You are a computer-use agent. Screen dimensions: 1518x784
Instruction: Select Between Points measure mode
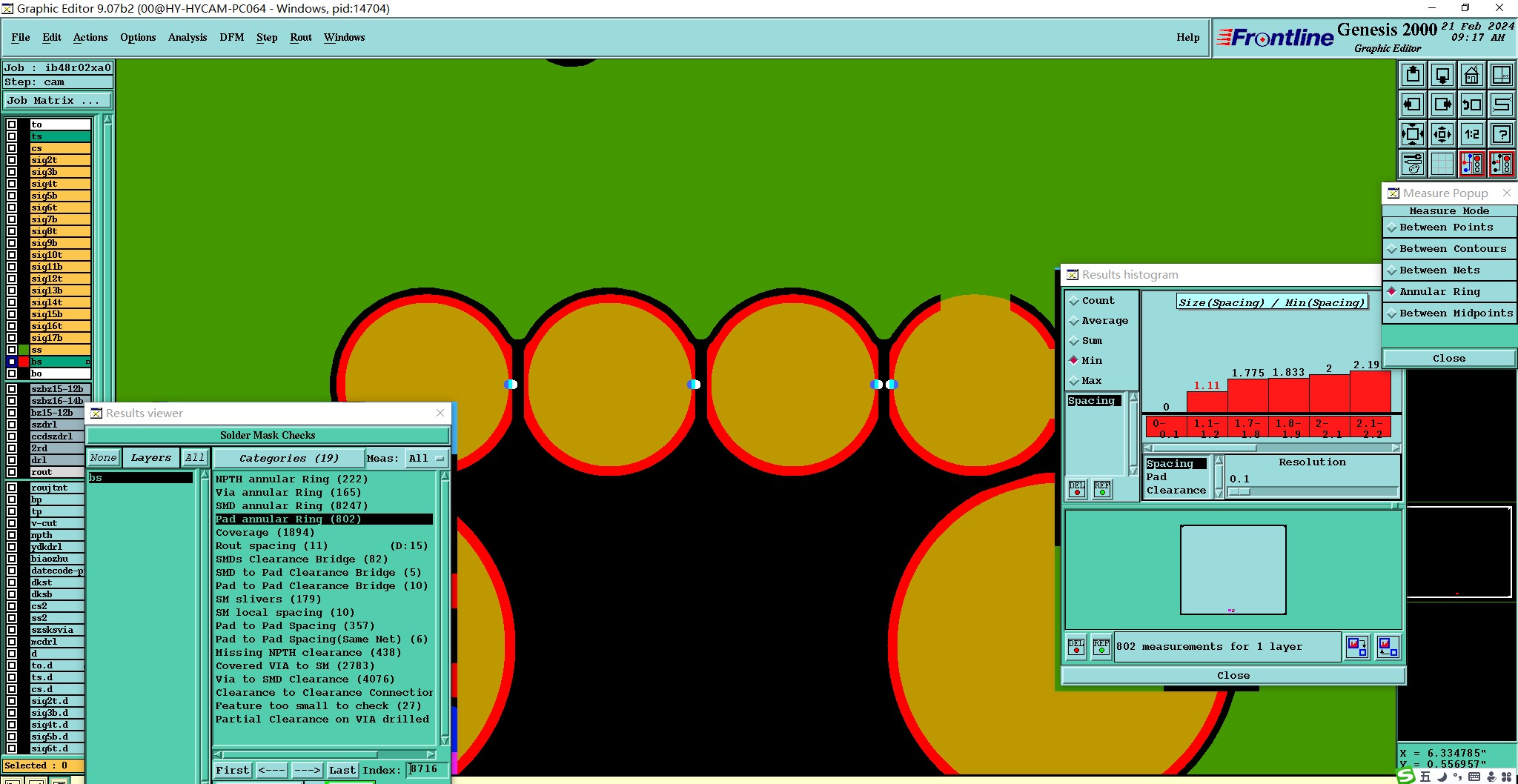click(1449, 227)
